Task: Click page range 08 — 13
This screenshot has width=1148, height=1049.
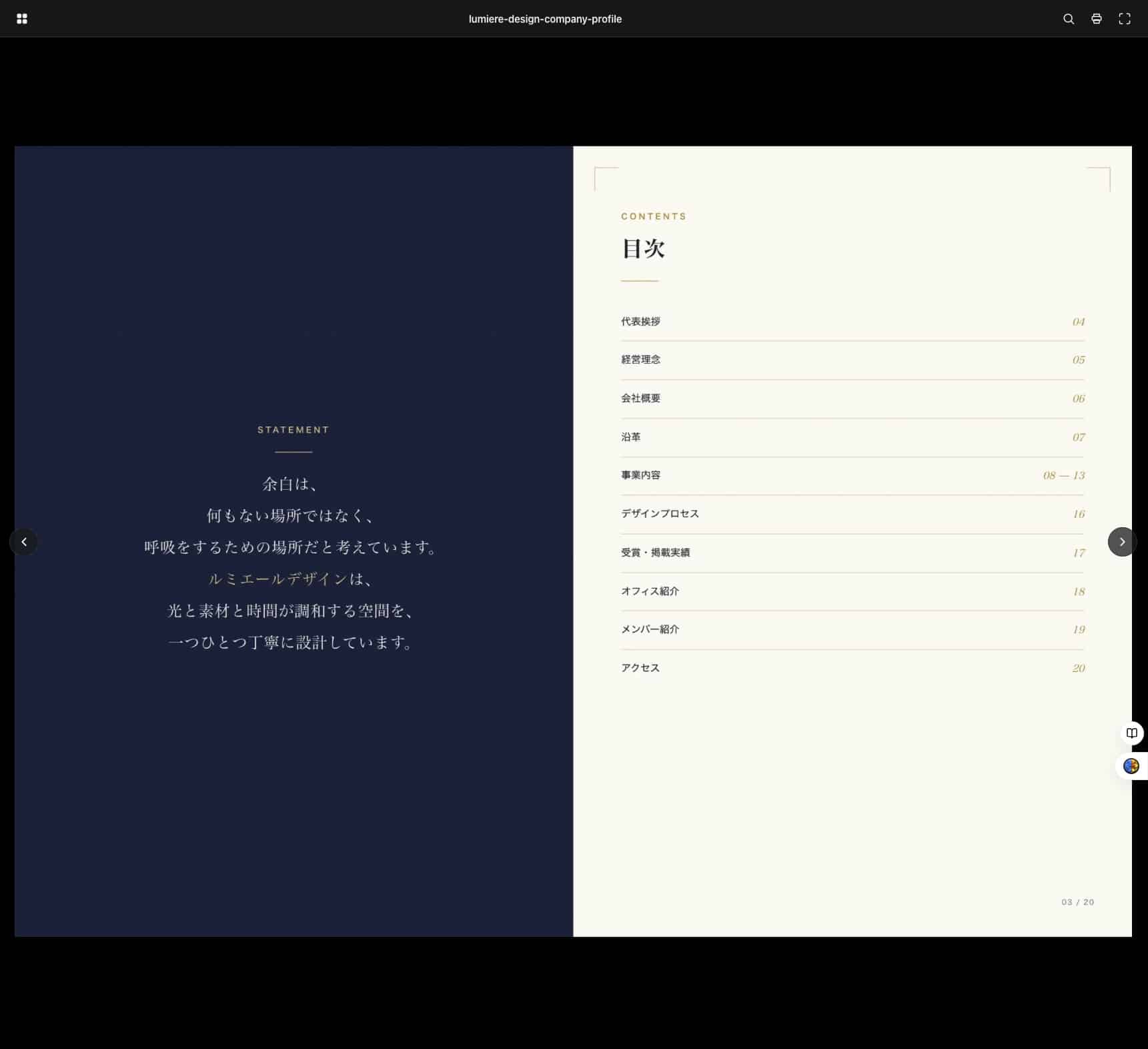Action: tap(1064, 475)
